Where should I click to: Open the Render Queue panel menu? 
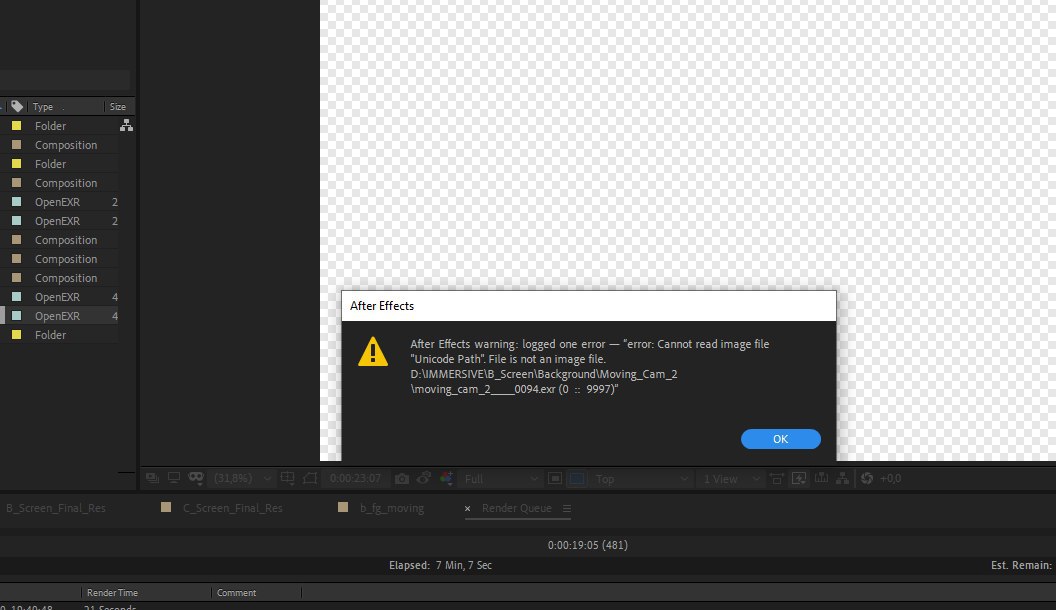point(566,508)
